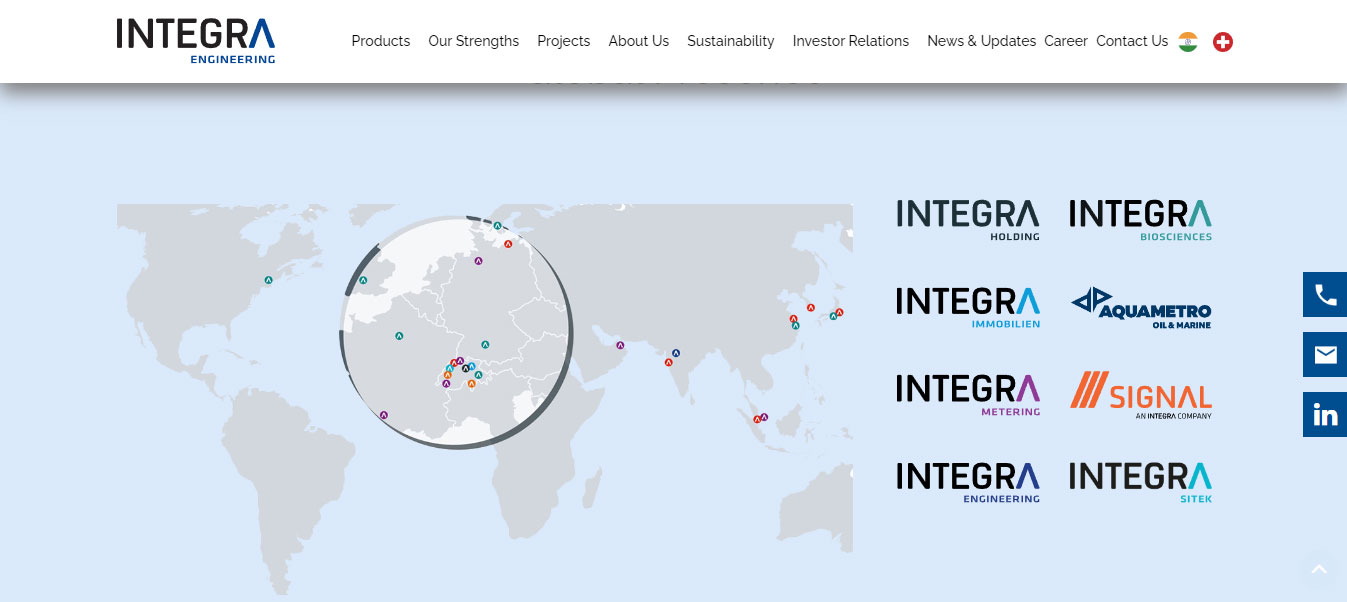The height and width of the screenshot is (602, 1347).
Task: Visit the LinkedIn icon in the sidebar
Action: tap(1324, 414)
